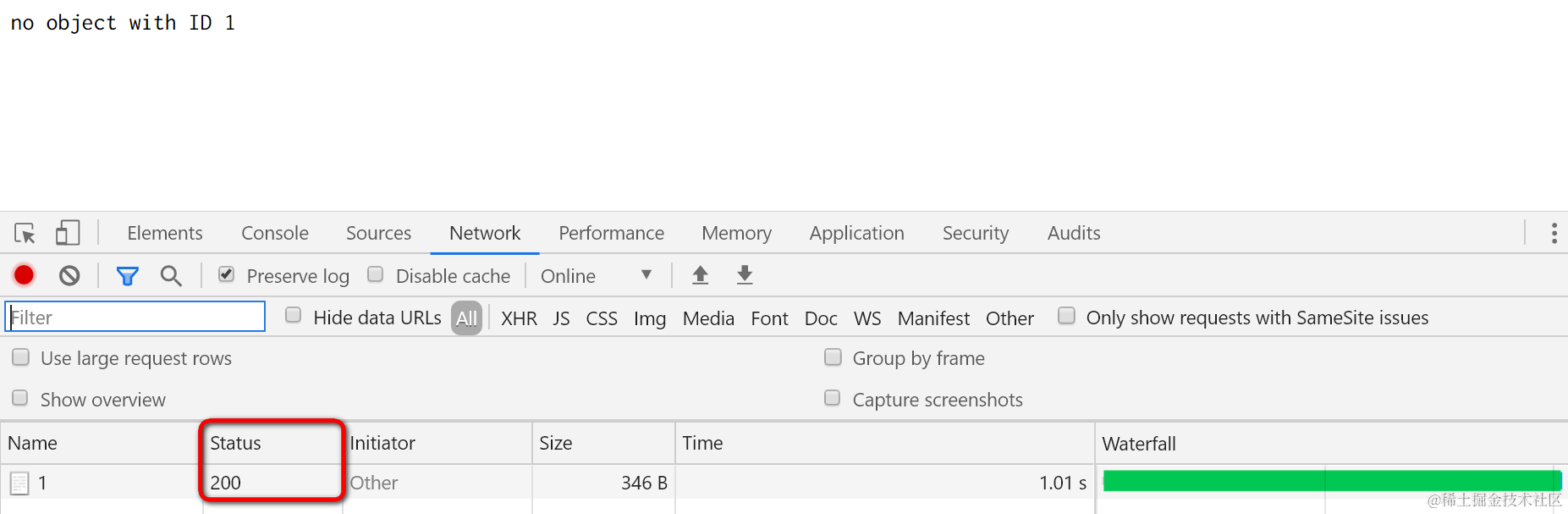Switch to the Console tab
This screenshot has width=1568, height=514.
[275, 233]
